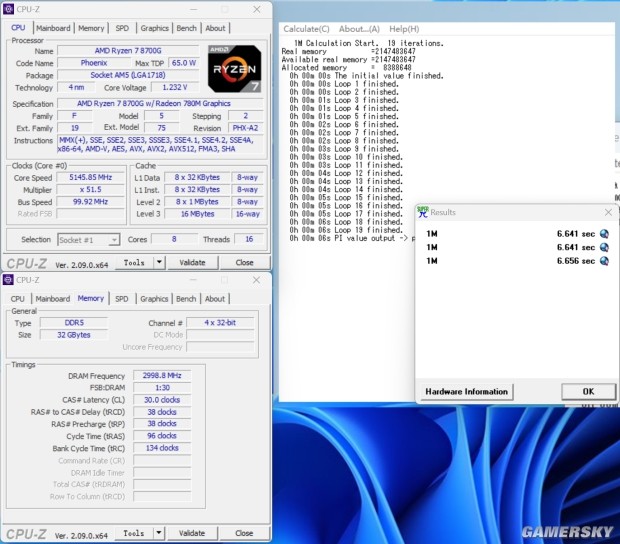Click the Package value Socket AM5 (LGA1718)
620x544 pixels.
[x=128, y=75]
